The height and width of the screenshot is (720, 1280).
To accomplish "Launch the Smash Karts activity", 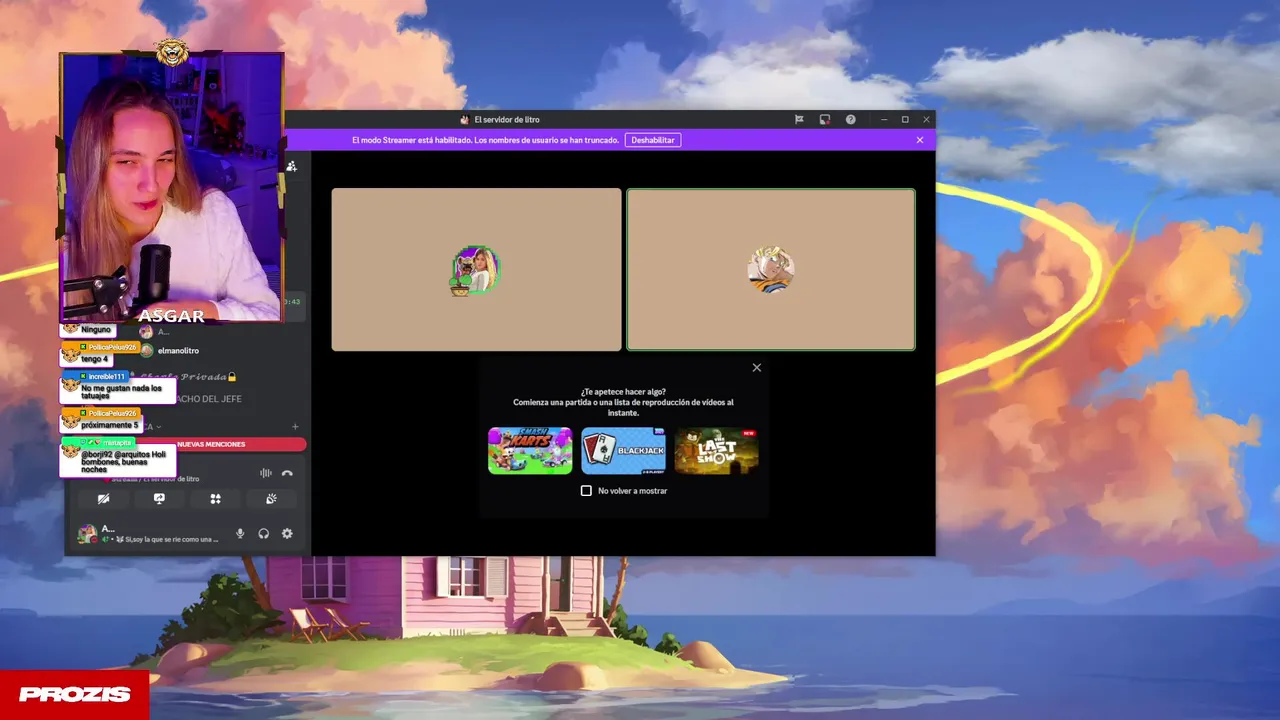I will [x=530, y=450].
